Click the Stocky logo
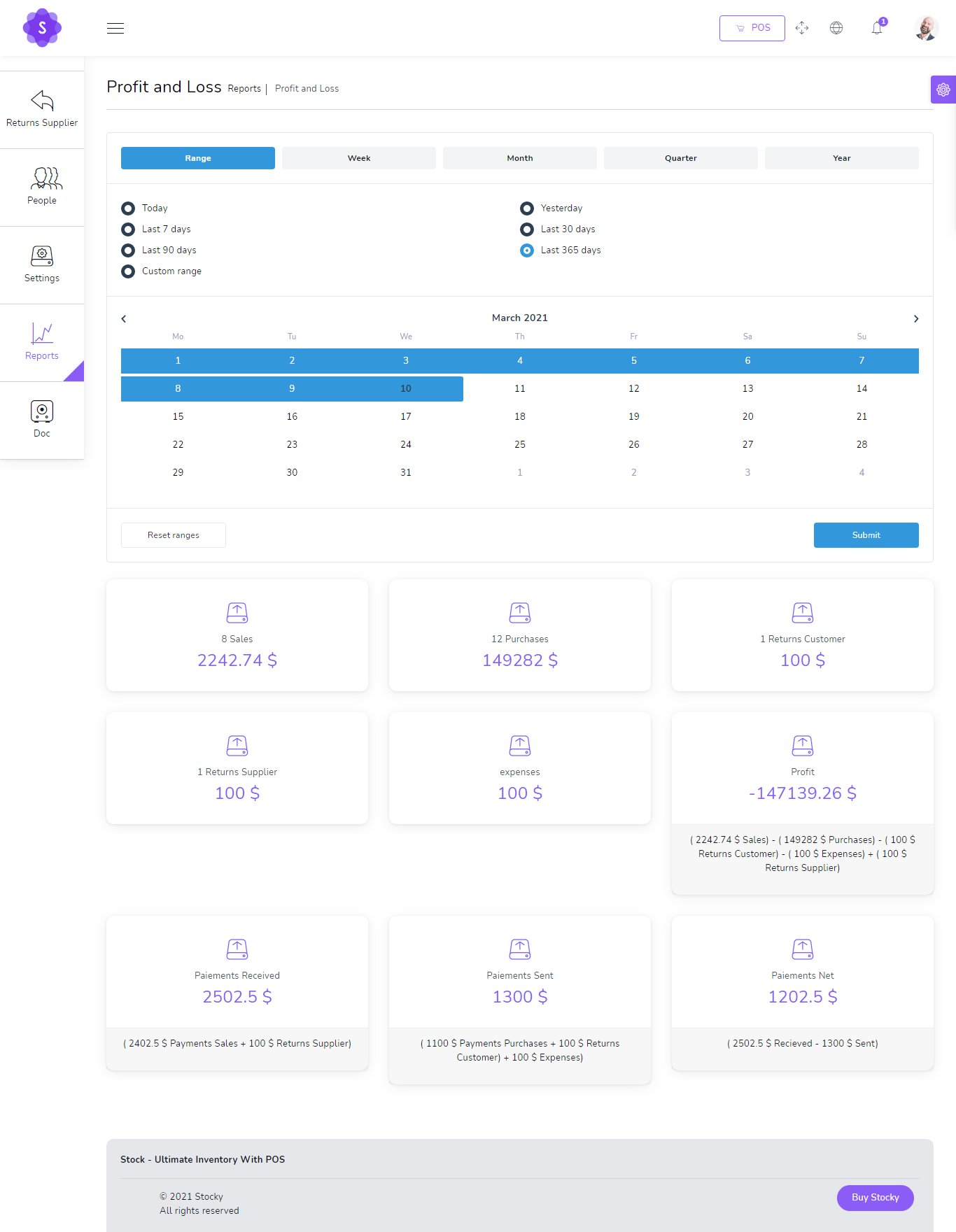Screen dimensions: 956x1232 coord(42,28)
